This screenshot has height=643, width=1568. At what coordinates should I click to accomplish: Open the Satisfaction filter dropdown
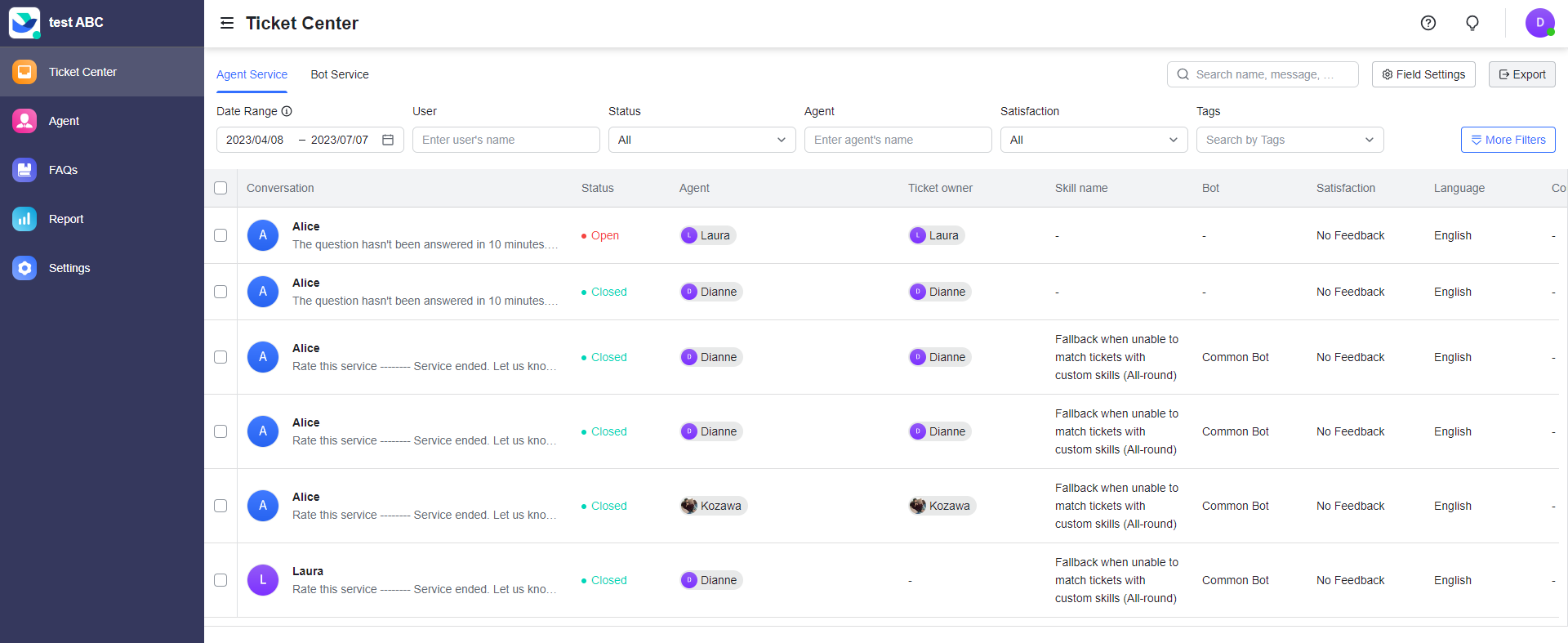[x=1094, y=140]
